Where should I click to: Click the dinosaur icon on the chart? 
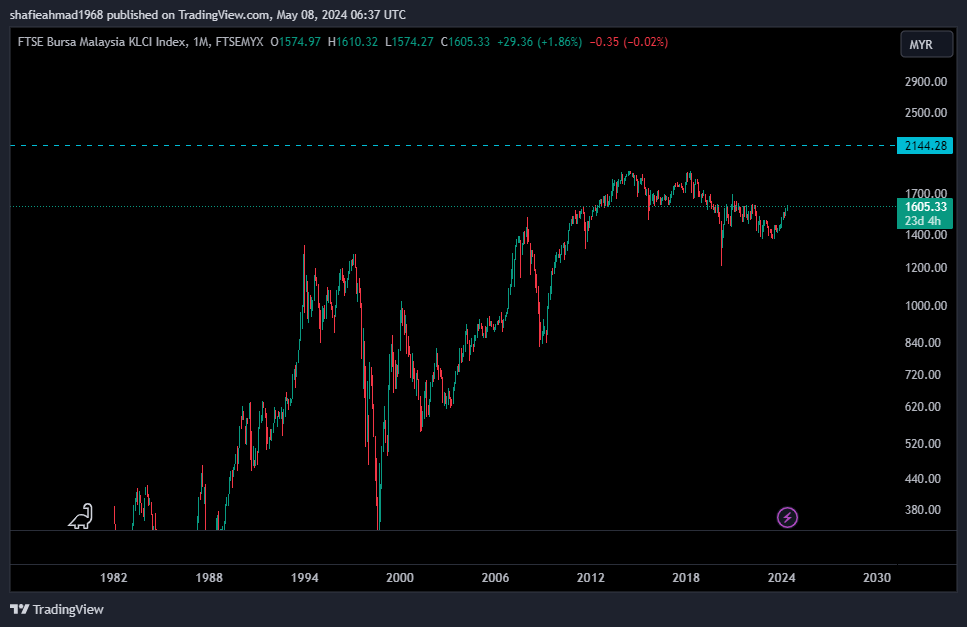click(x=81, y=516)
